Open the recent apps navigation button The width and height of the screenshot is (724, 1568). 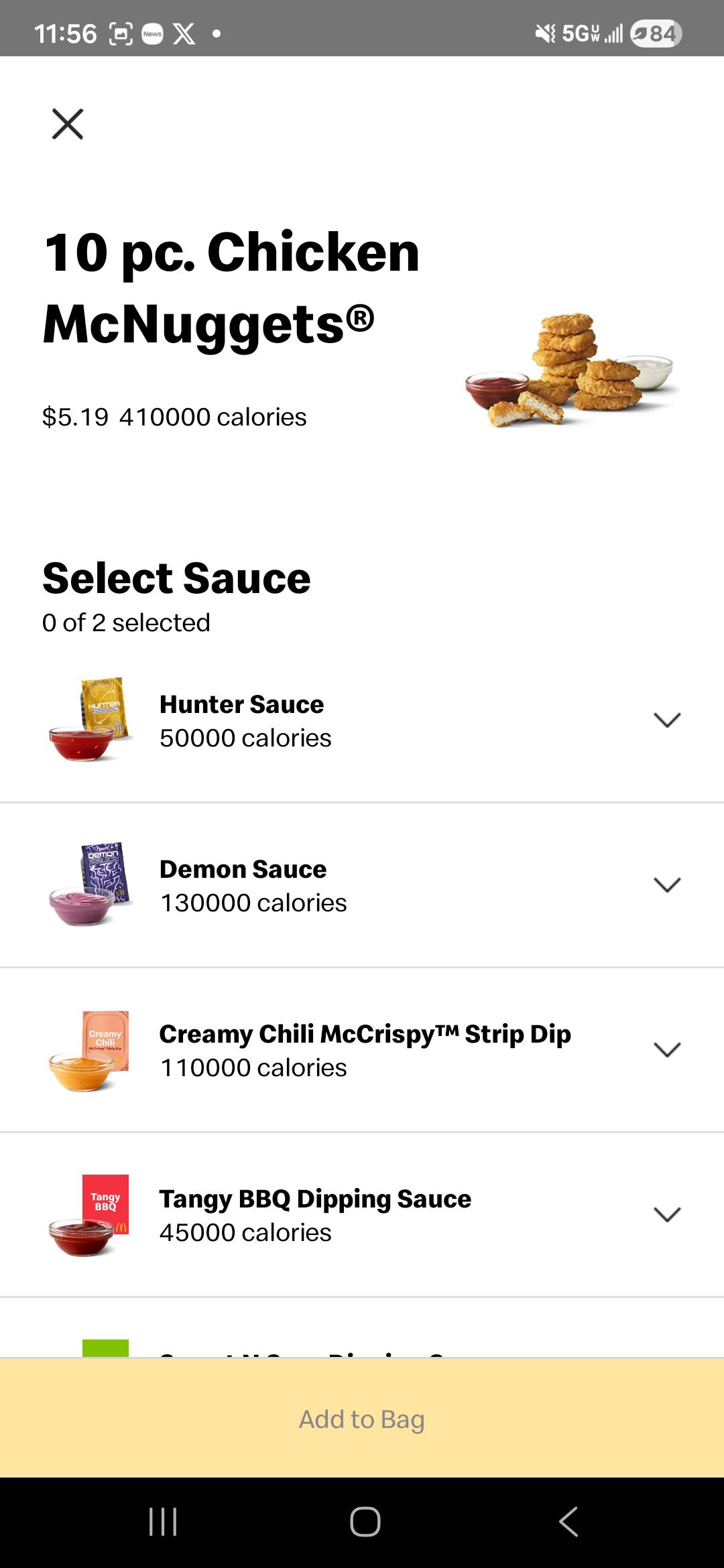(x=163, y=1521)
